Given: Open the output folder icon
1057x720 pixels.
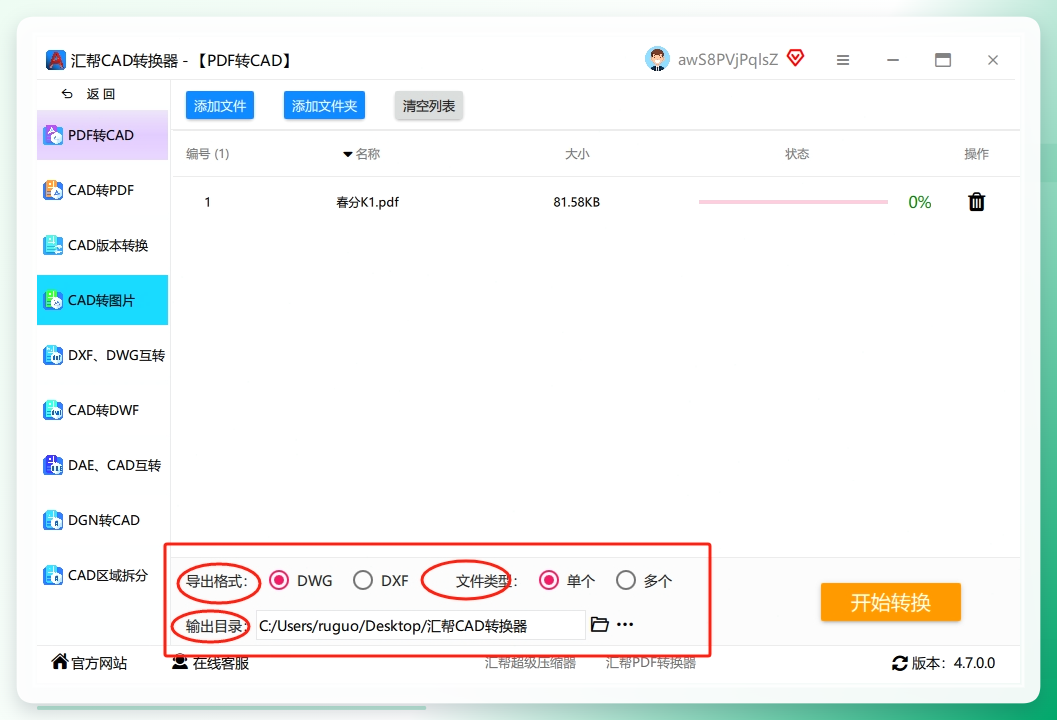Looking at the screenshot, I should pyautogui.click(x=599, y=624).
